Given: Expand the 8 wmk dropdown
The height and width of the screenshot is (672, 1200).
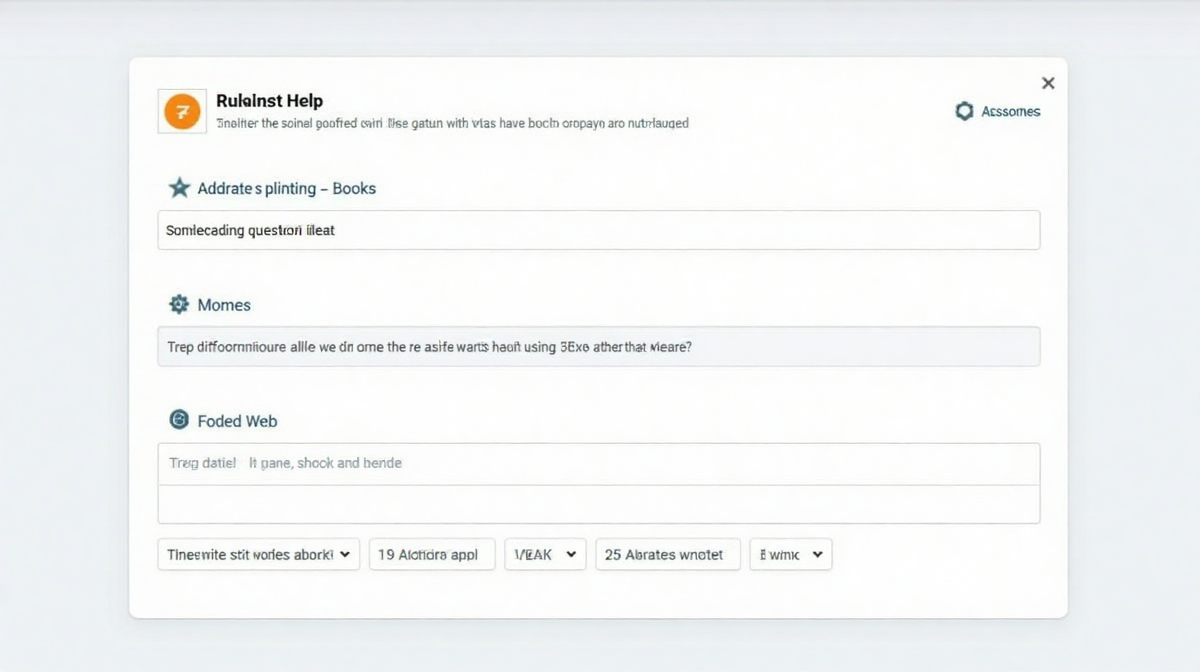Looking at the screenshot, I should pos(790,554).
